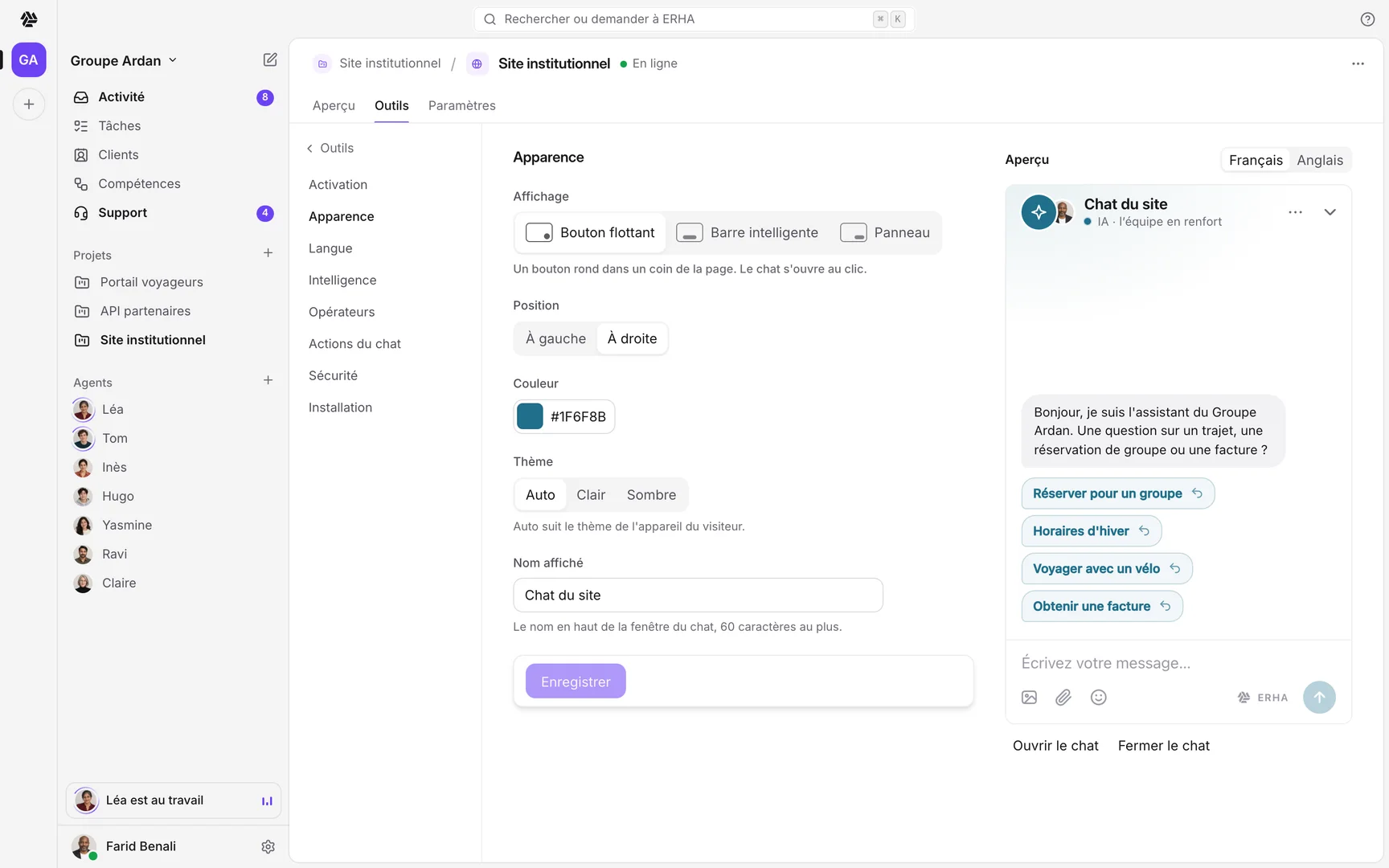Click the image upload icon in chat
This screenshot has height=868, width=1389.
1029,698
